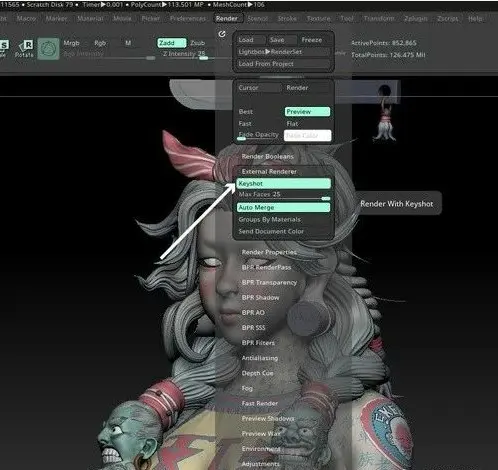The height and width of the screenshot is (470, 498).
Task: Expand Preview Wax section
Action: point(261,433)
